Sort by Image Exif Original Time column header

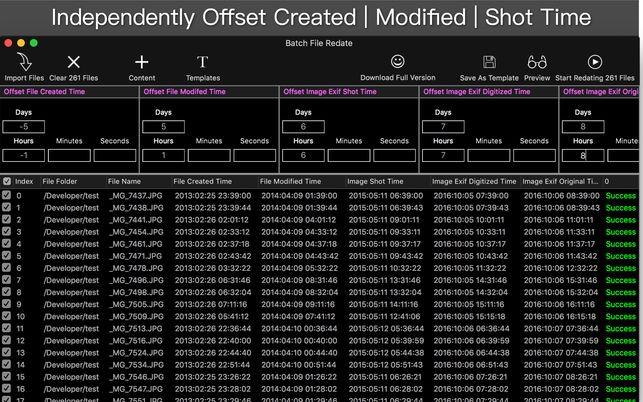[x=560, y=181]
